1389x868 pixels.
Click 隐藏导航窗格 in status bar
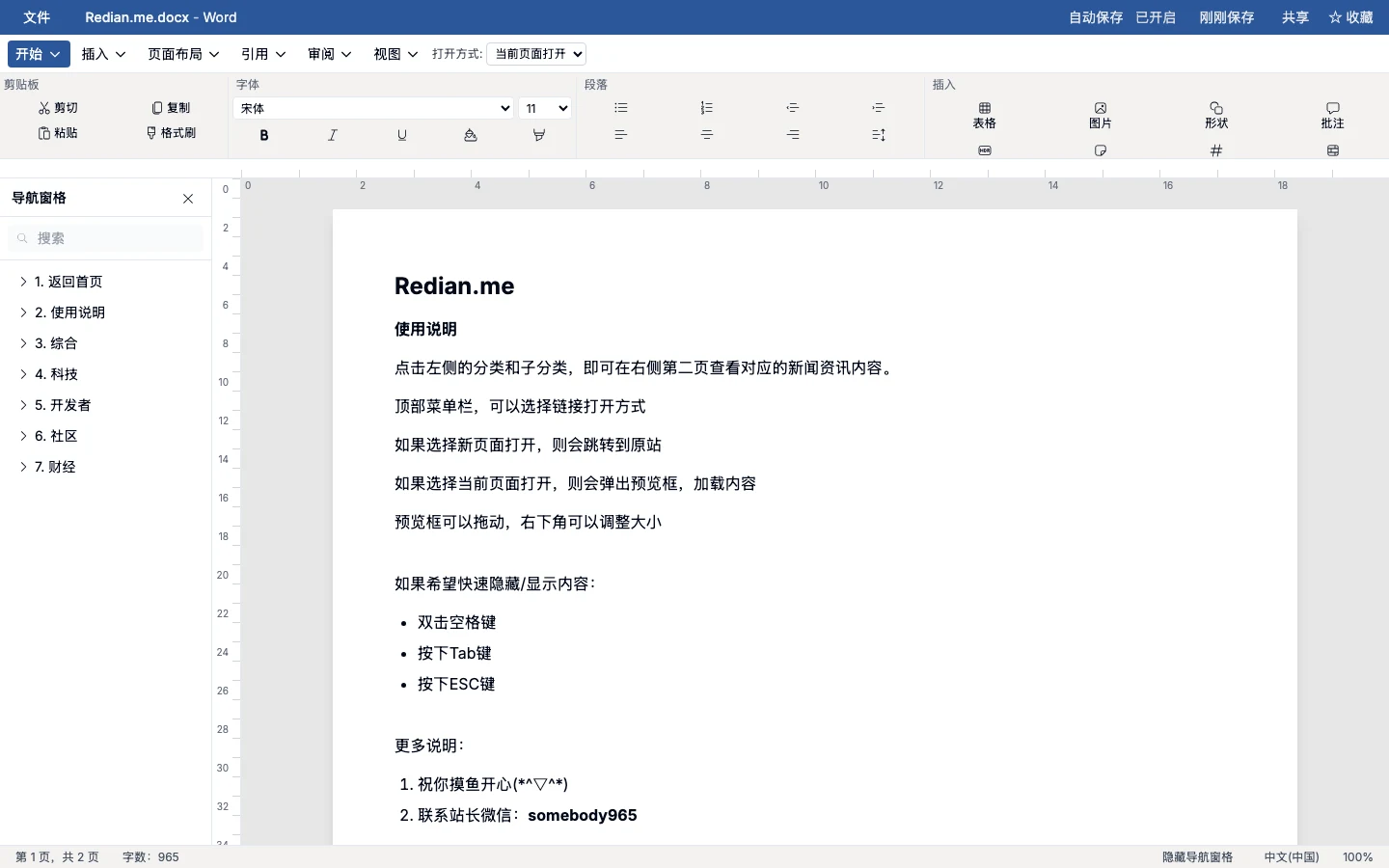tap(1197, 857)
